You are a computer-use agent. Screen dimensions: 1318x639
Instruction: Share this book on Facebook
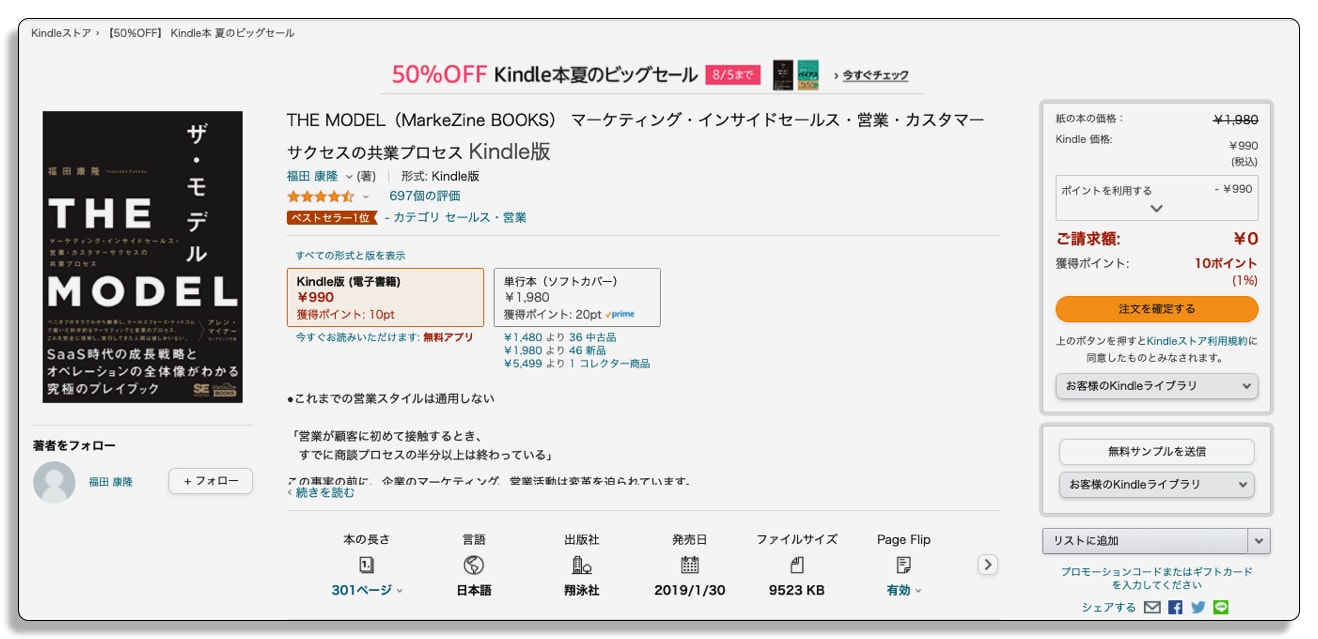coord(1175,607)
